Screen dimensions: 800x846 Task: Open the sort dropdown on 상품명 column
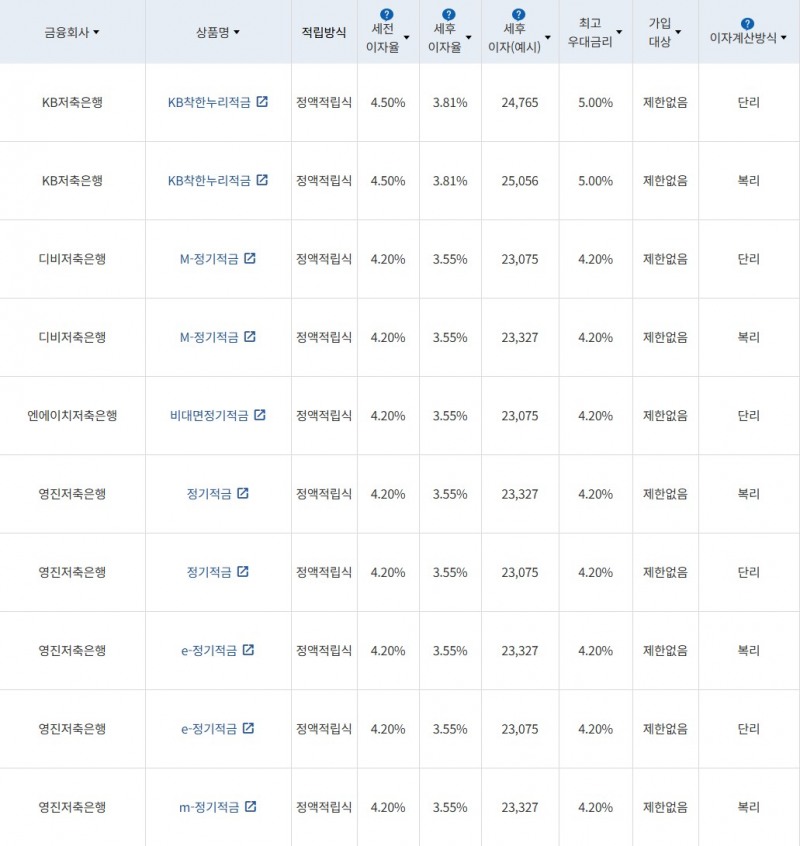pyautogui.click(x=237, y=30)
